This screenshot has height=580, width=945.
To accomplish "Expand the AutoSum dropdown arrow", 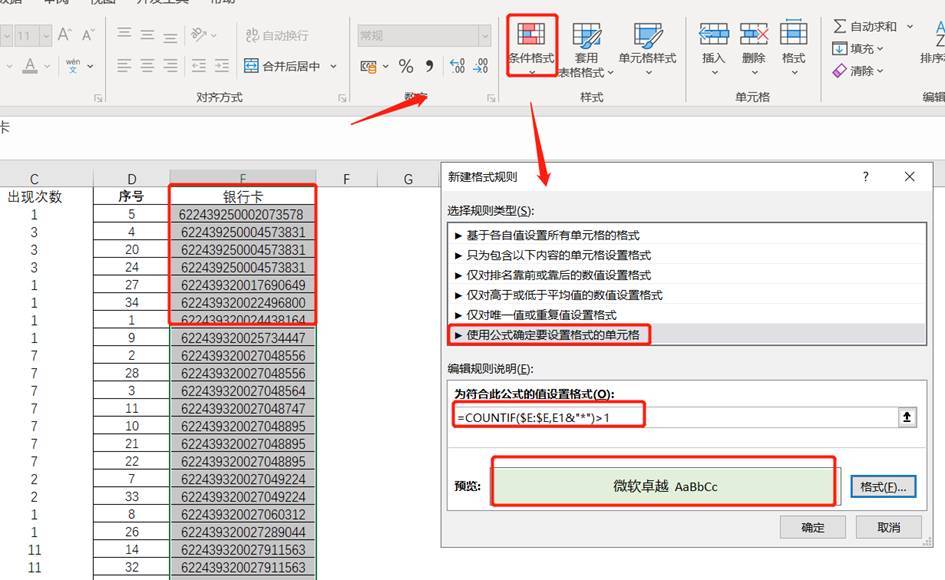I will (910, 26).
